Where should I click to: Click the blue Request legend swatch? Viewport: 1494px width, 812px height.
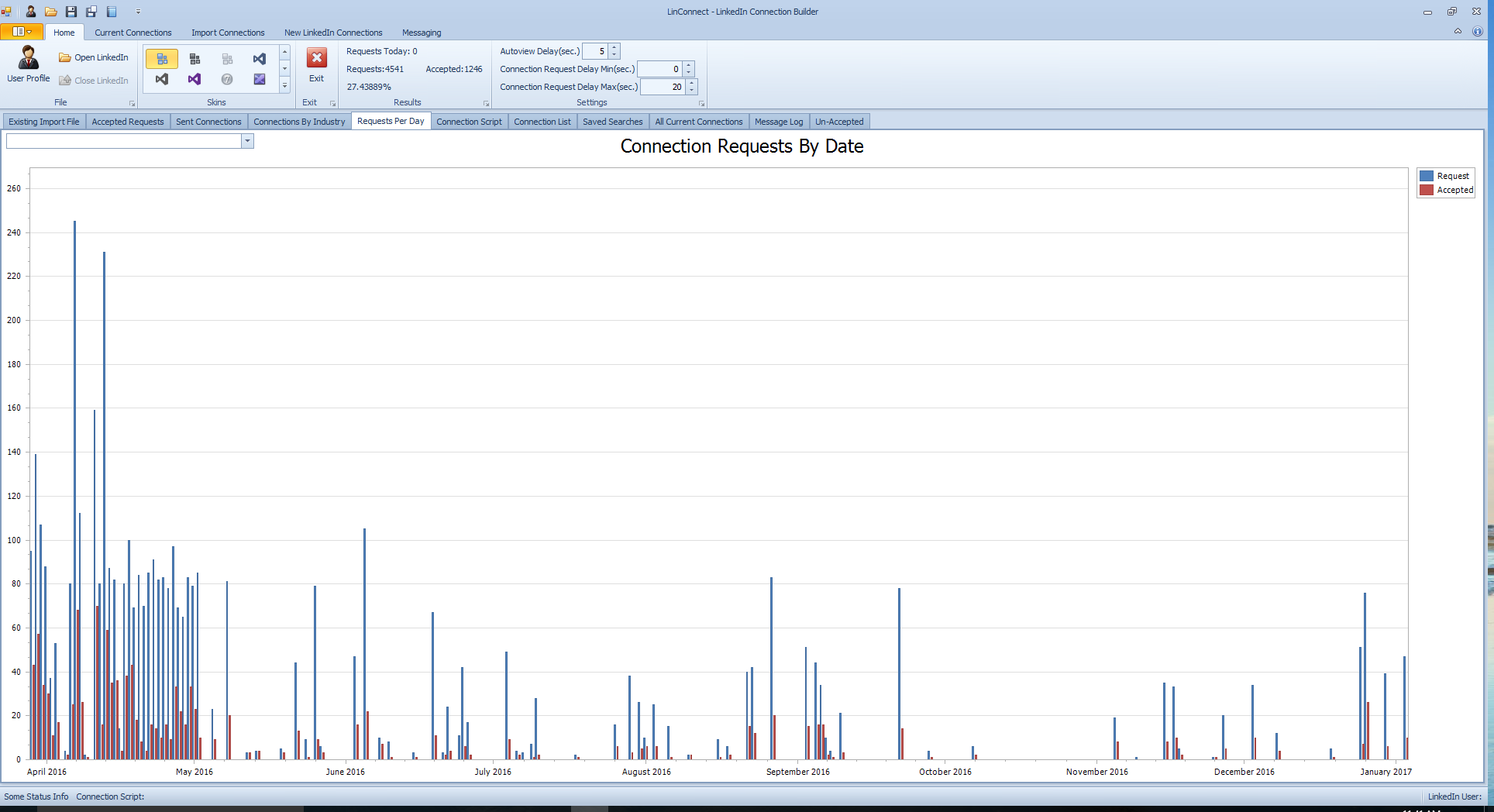1427,176
